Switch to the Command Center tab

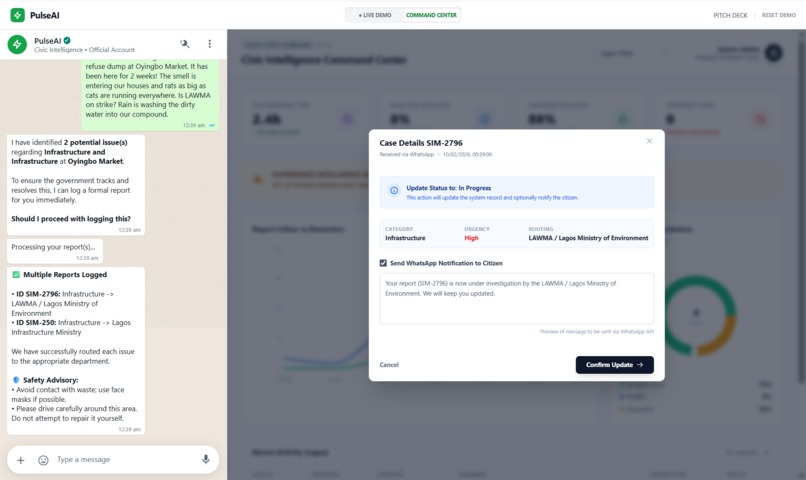(431, 15)
